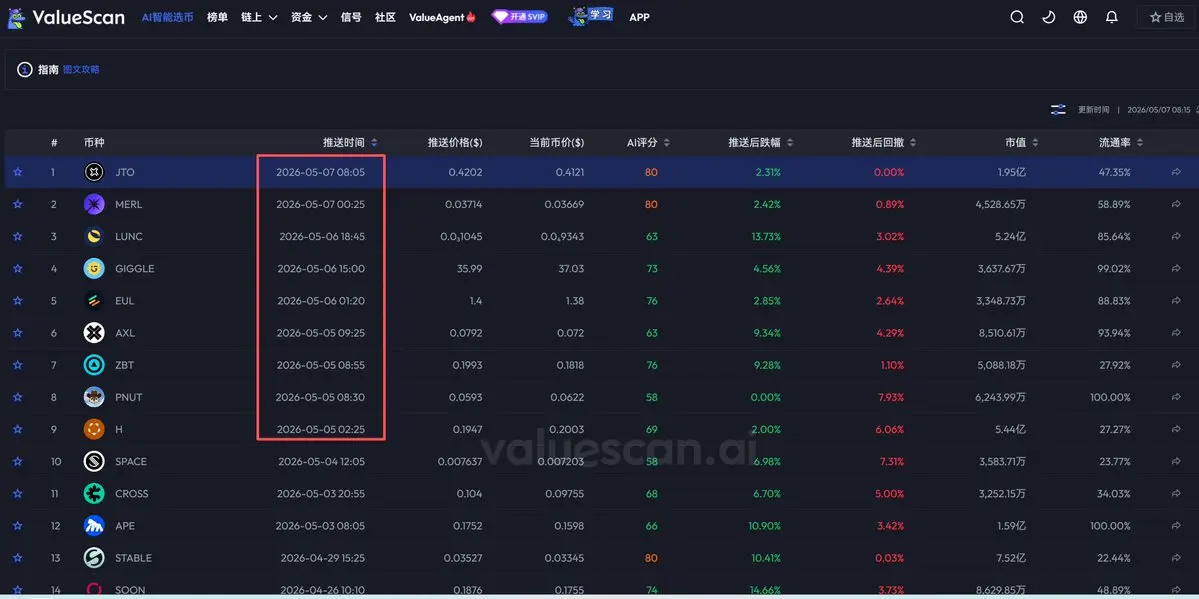
Task: Click the APE coin icon
Action: tap(94, 526)
